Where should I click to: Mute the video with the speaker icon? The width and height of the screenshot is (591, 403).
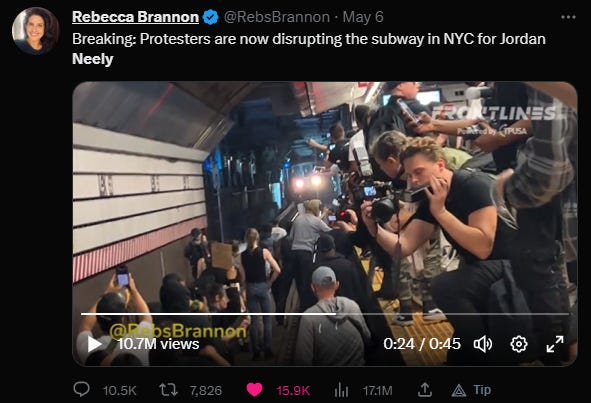(483, 344)
